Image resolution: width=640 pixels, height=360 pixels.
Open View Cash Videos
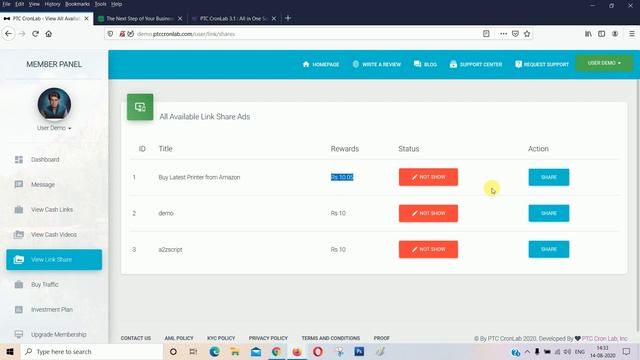coord(54,235)
